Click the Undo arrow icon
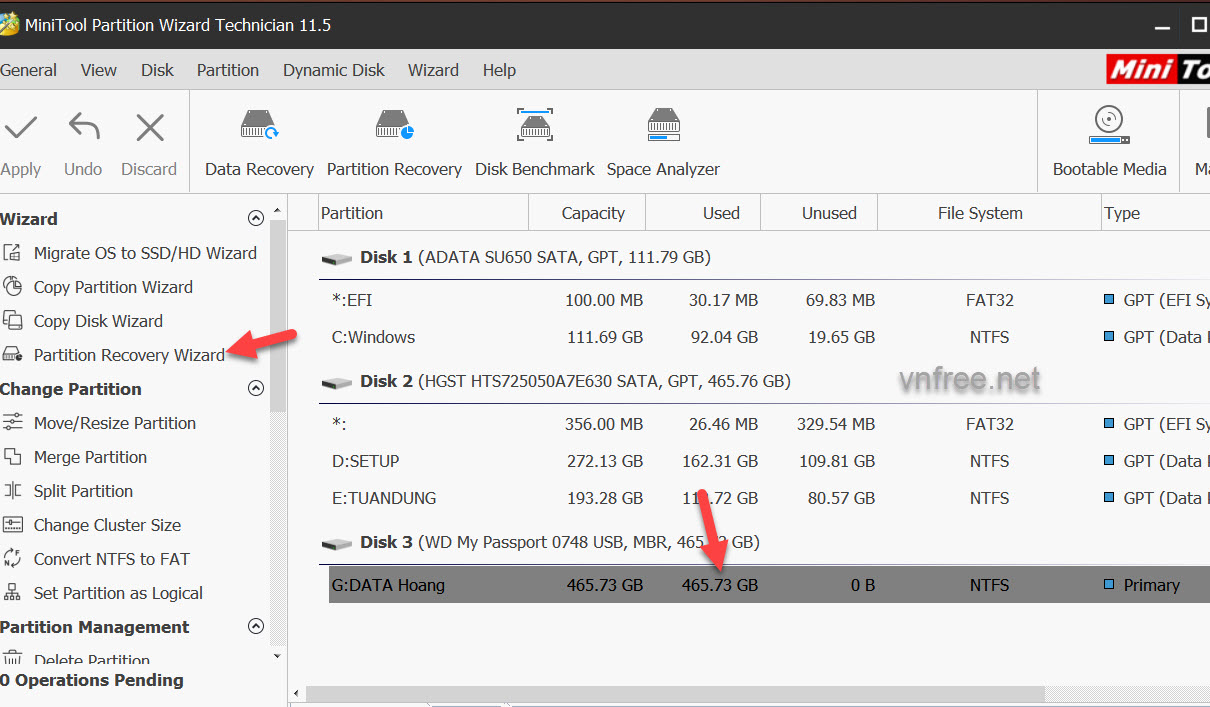1210x707 pixels. (83, 128)
